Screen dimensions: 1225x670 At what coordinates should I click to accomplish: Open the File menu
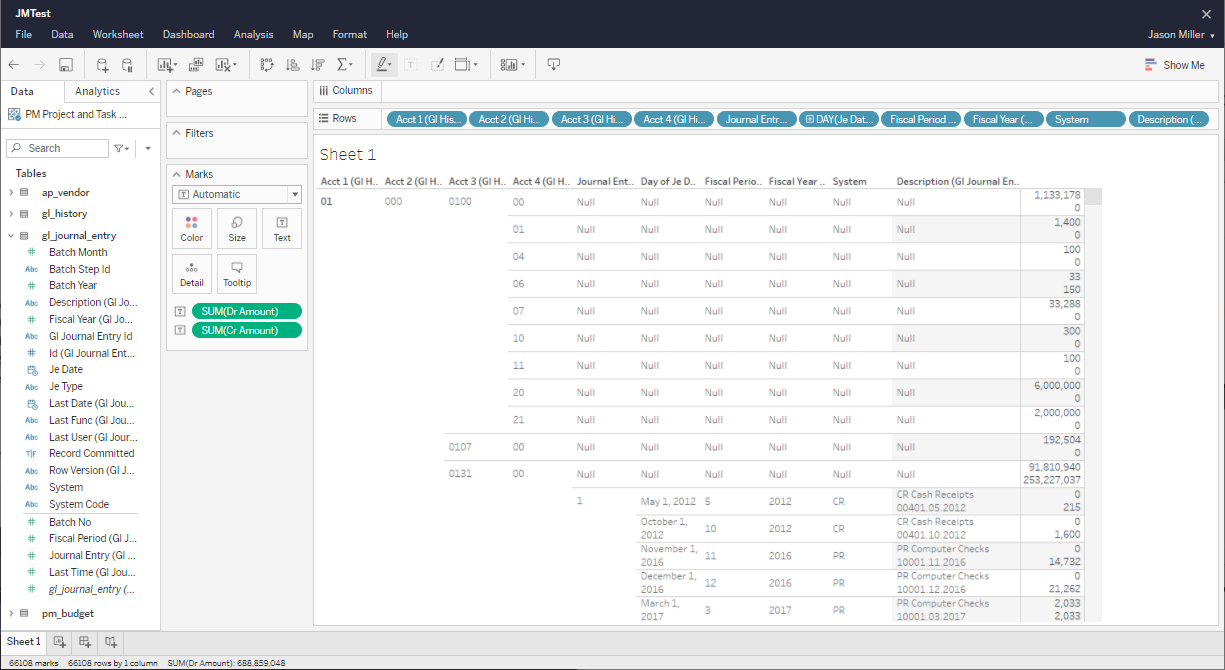tap(24, 34)
